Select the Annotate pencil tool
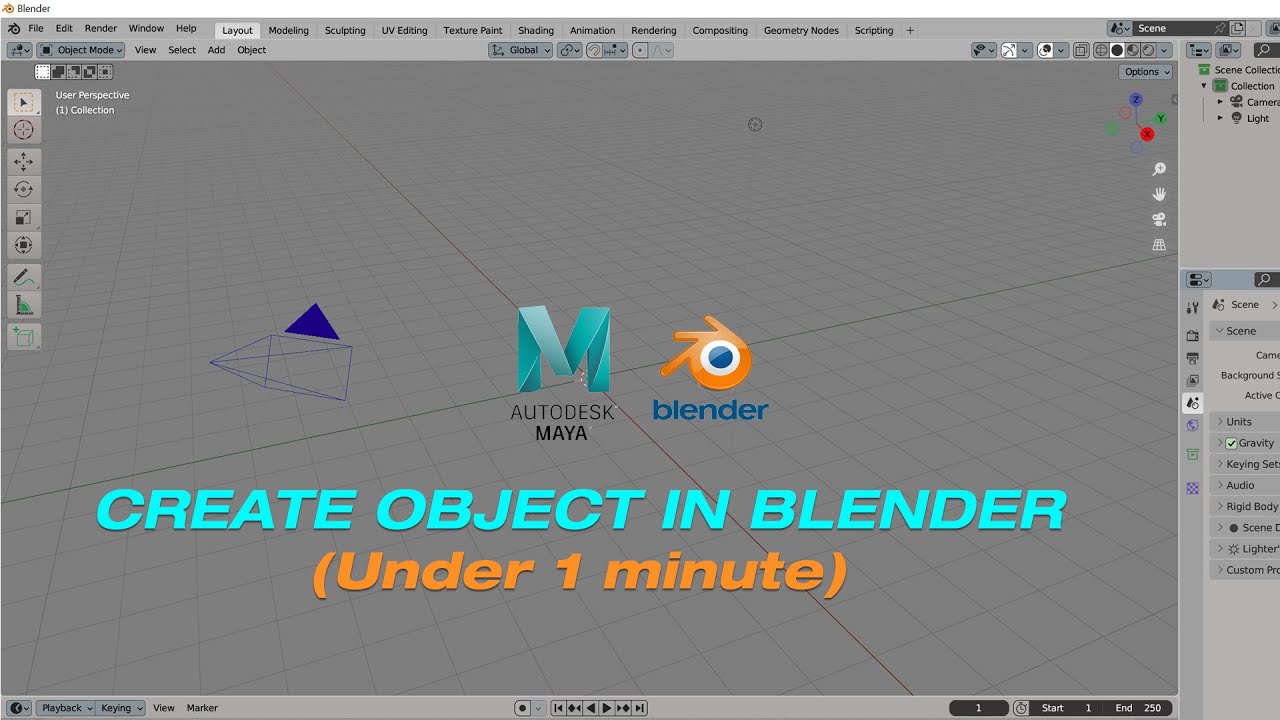The height and width of the screenshot is (720, 1280). 24,277
